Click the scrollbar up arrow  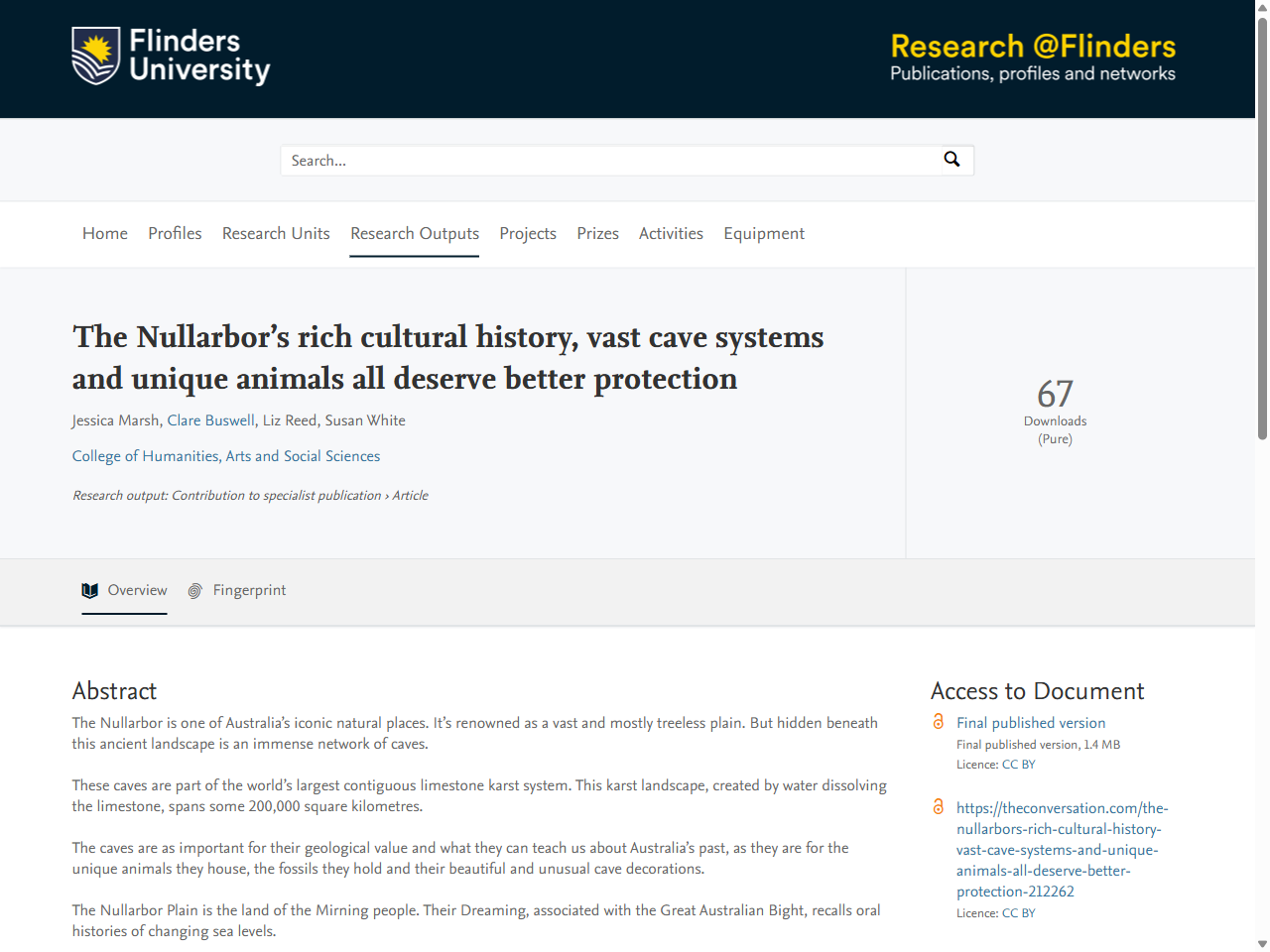point(1262,7)
